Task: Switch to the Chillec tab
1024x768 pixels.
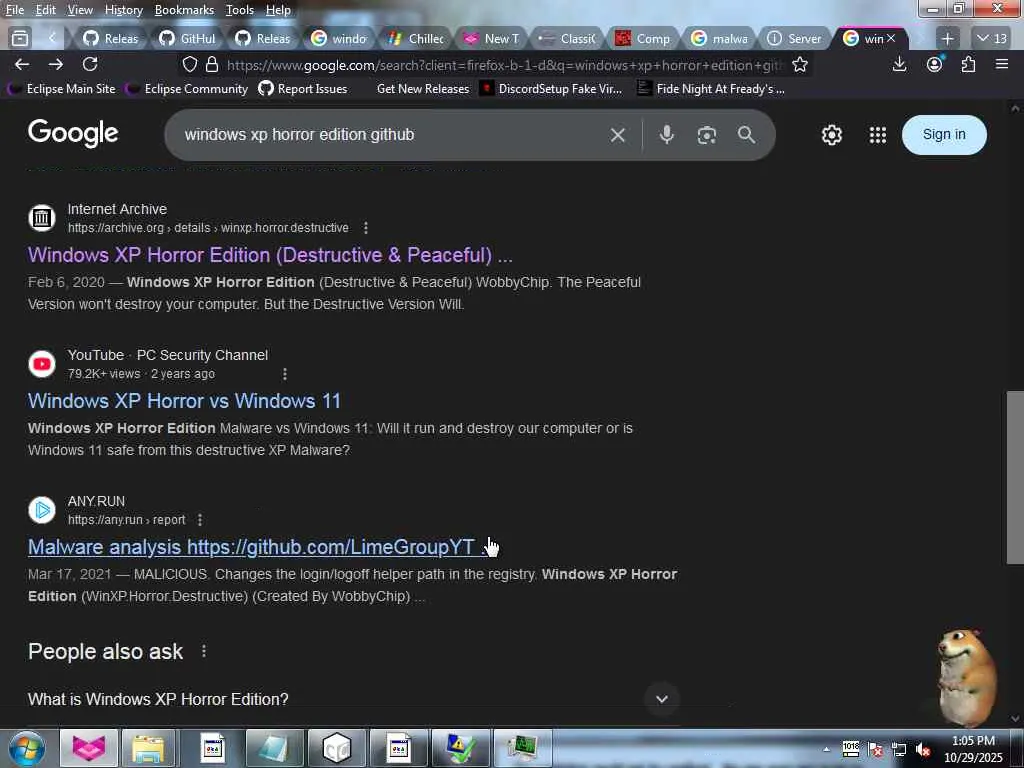Action: click(415, 39)
